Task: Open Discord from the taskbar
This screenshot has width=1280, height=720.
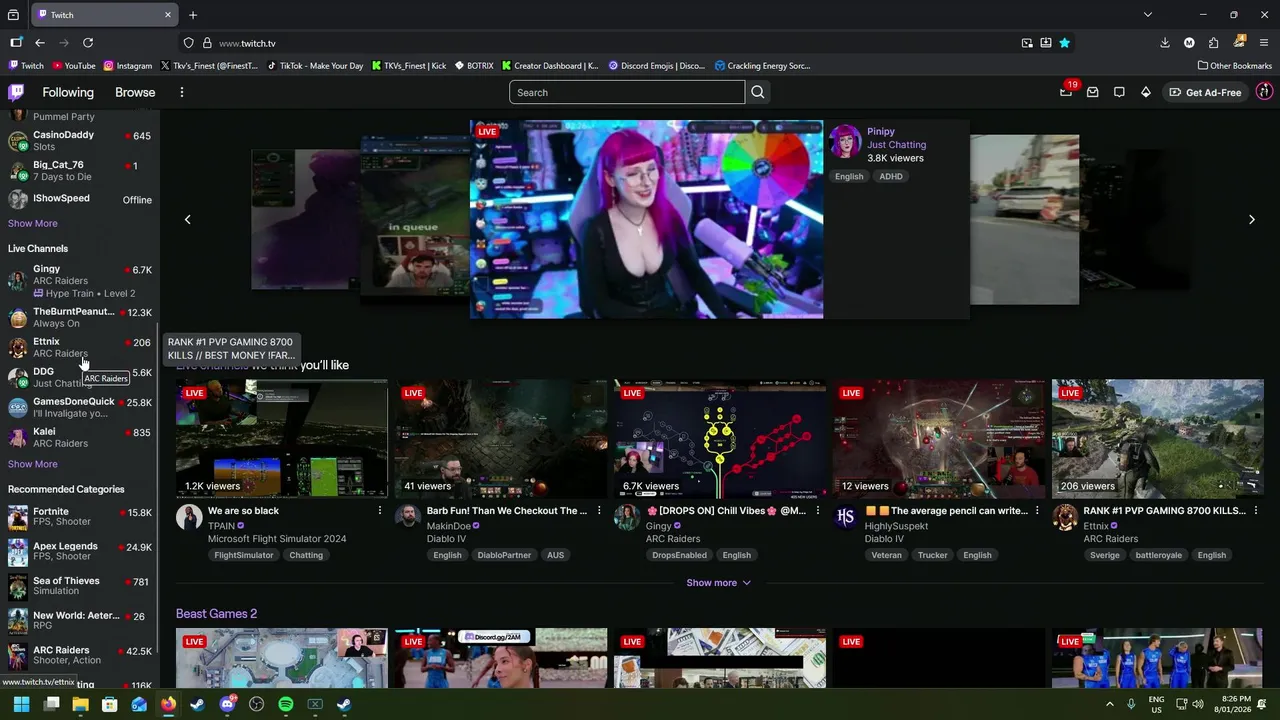Action: 227,704
